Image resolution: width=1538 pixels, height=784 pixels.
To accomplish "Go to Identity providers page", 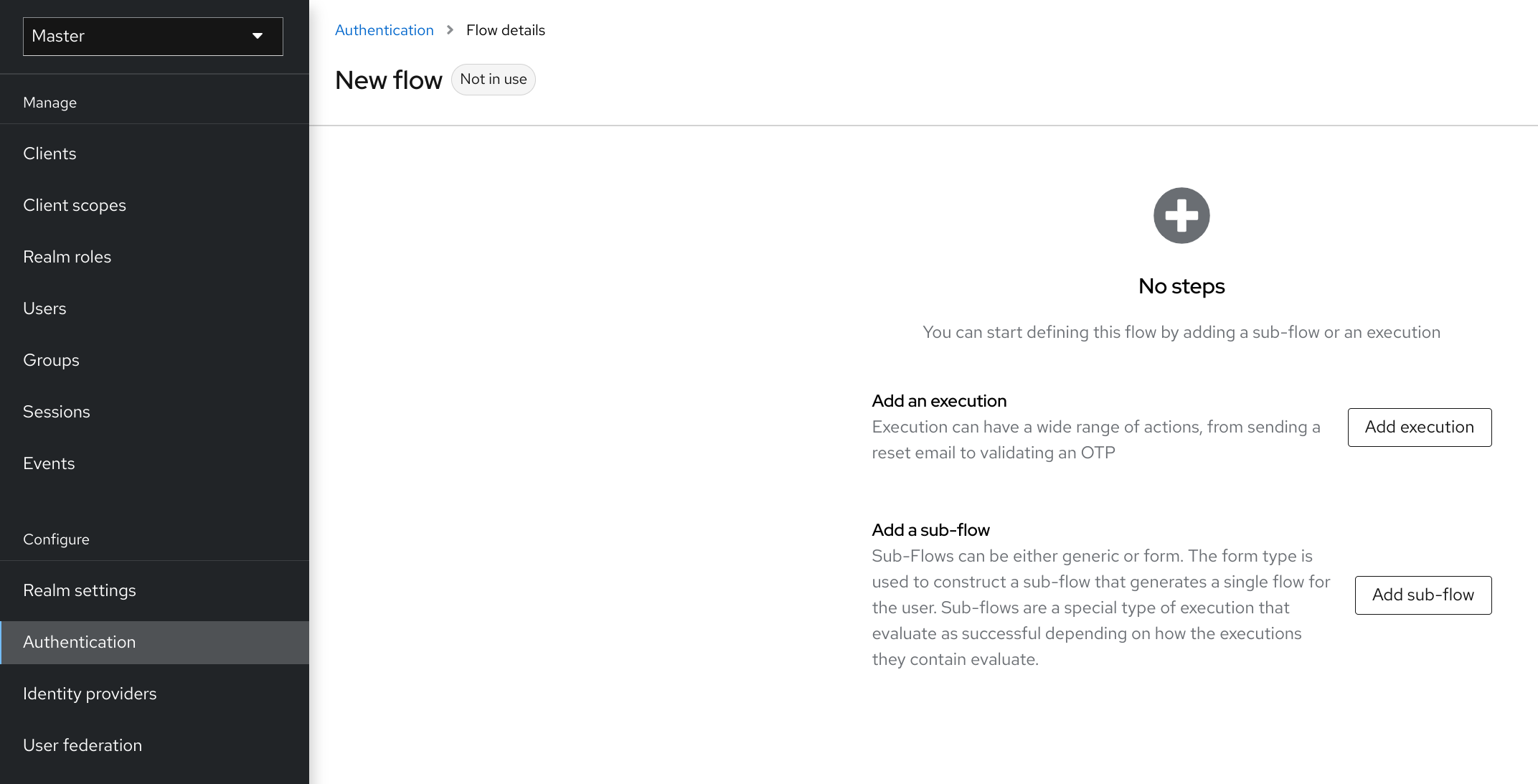I will point(90,694).
